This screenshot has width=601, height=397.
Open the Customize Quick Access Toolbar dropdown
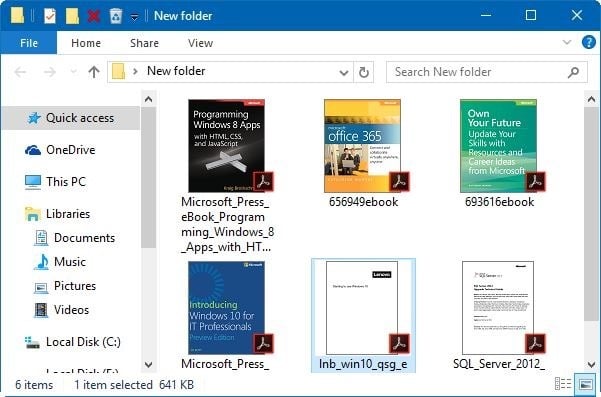135,17
